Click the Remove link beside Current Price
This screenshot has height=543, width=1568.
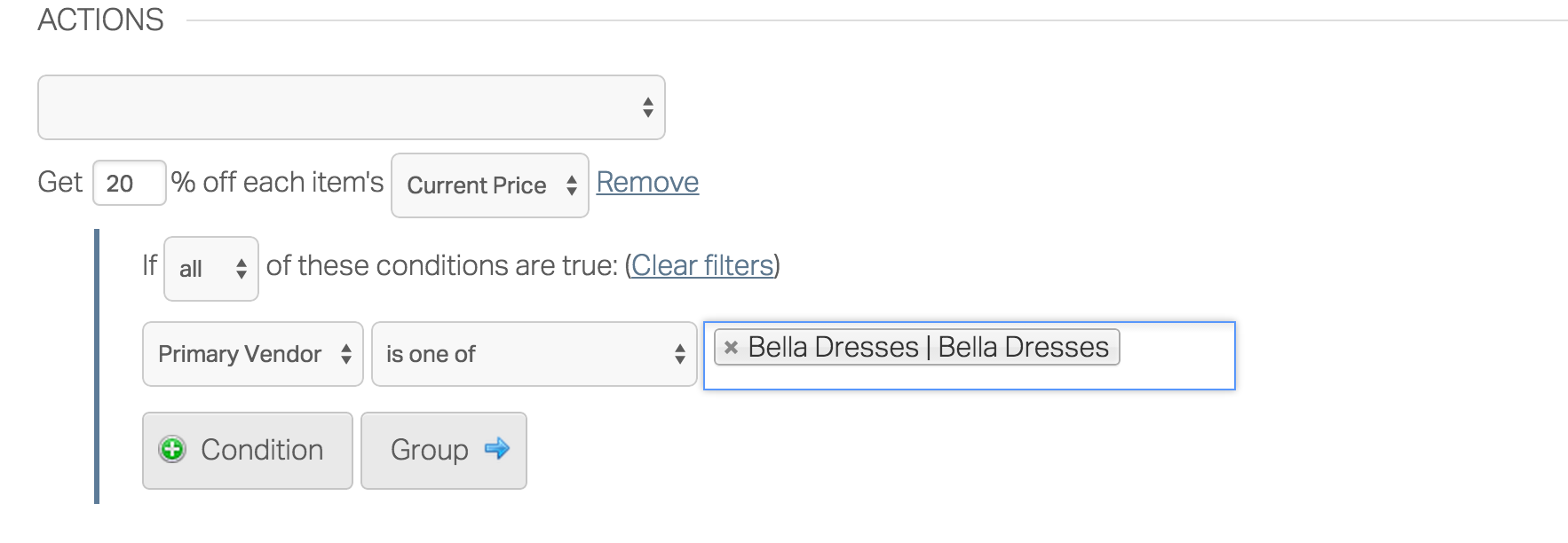647,182
